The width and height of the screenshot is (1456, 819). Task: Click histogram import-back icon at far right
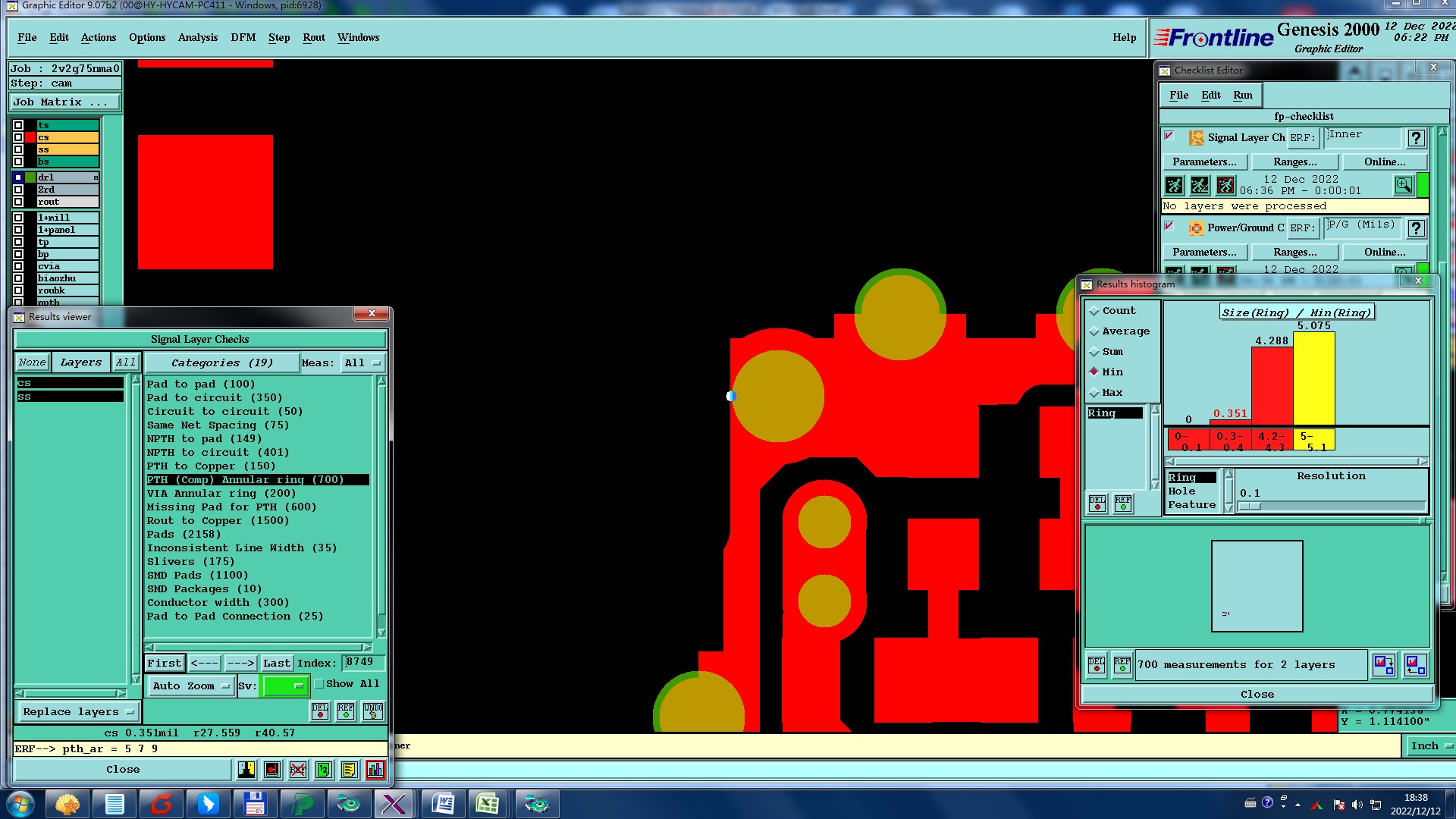click(x=1414, y=664)
